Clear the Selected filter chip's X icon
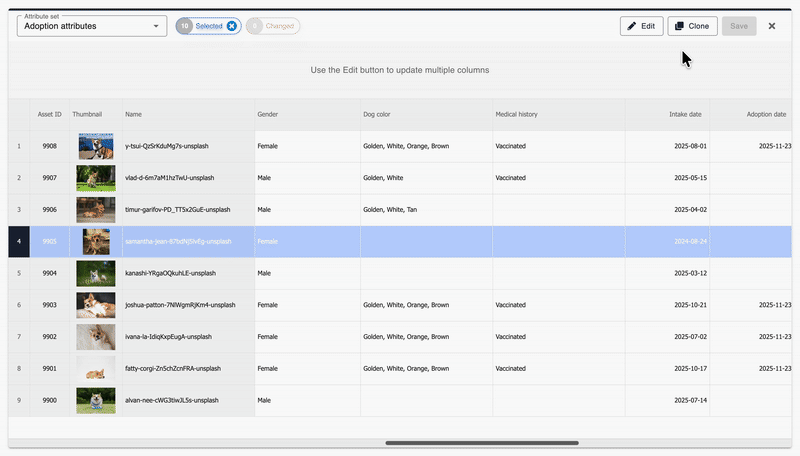The height and width of the screenshot is (456, 800). point(232,26)
